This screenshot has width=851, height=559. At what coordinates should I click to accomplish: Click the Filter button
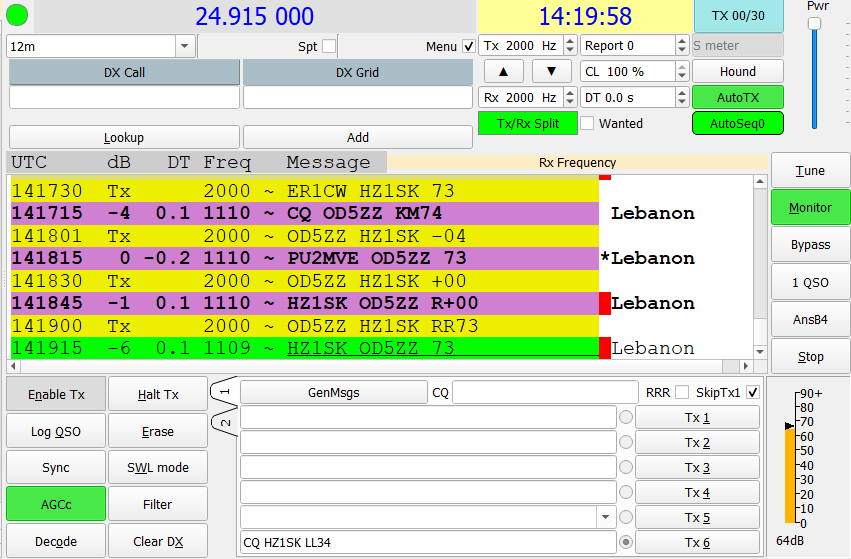[158, 504]
